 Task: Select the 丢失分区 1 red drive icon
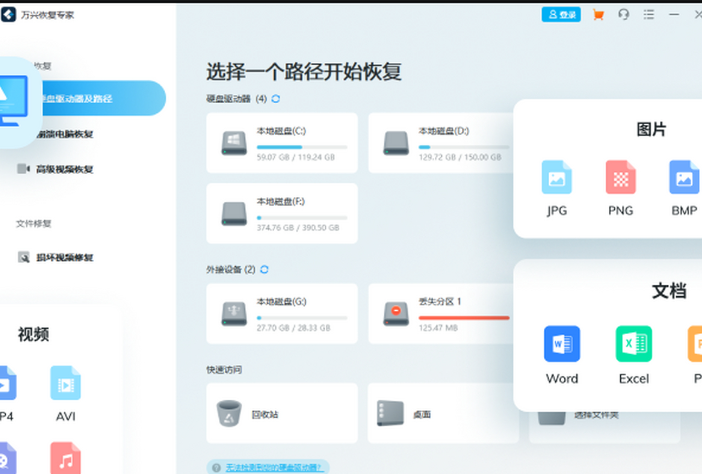(x=396, y=313)
